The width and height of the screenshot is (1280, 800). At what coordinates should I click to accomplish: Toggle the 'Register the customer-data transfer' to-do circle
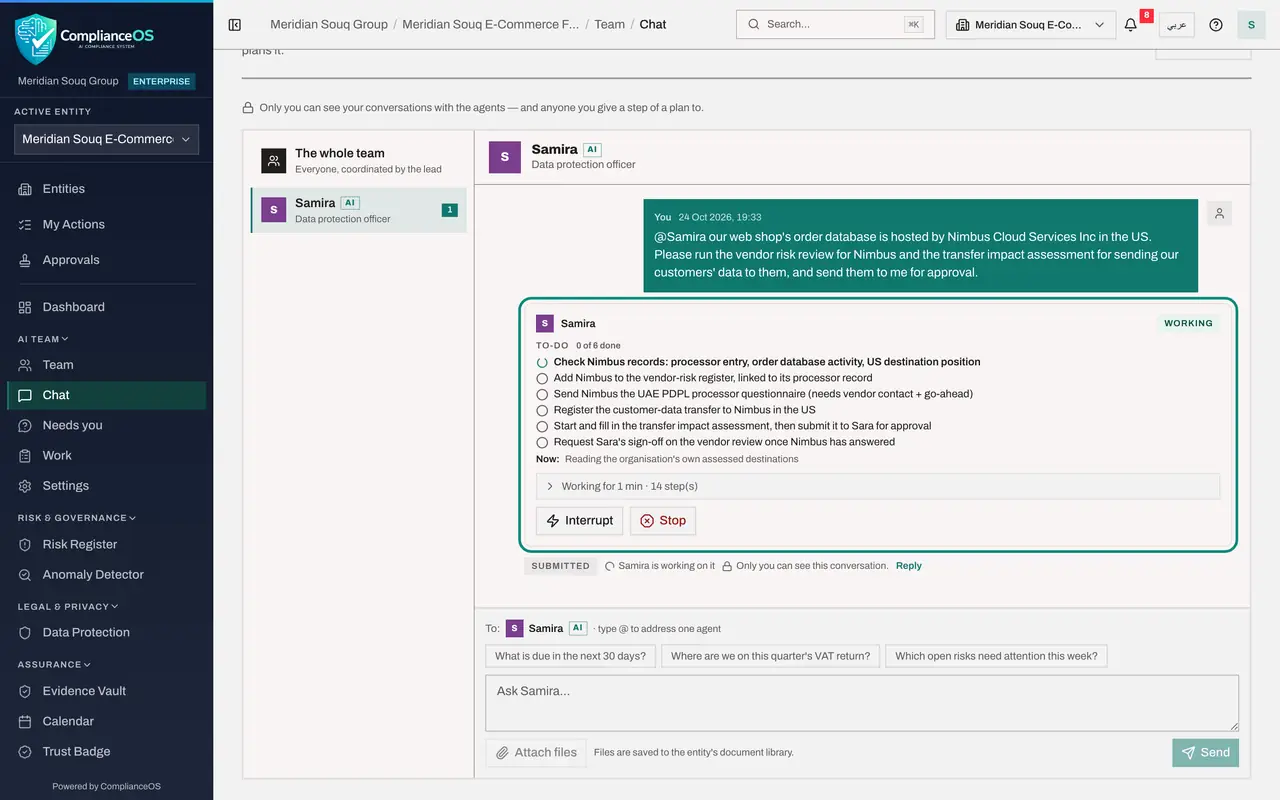click(x=542, y=411)
